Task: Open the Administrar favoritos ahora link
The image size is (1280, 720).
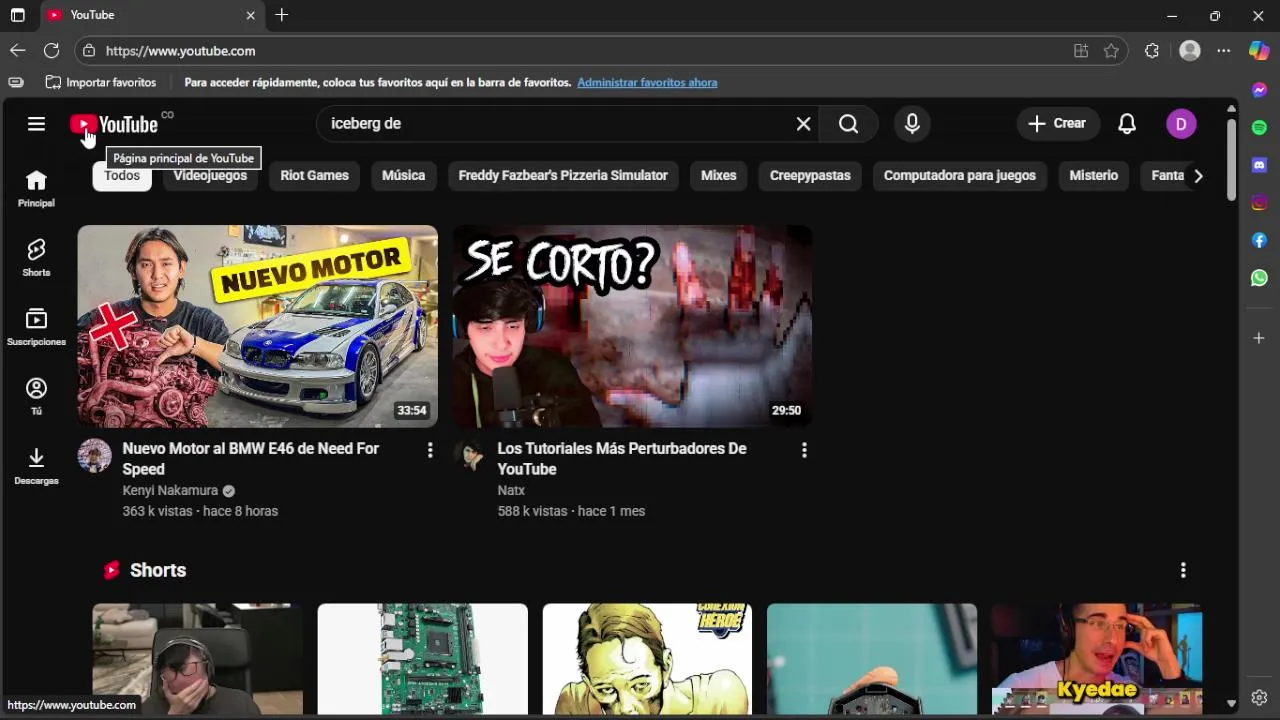Action: pyautogui.click(x=647, y=83)
